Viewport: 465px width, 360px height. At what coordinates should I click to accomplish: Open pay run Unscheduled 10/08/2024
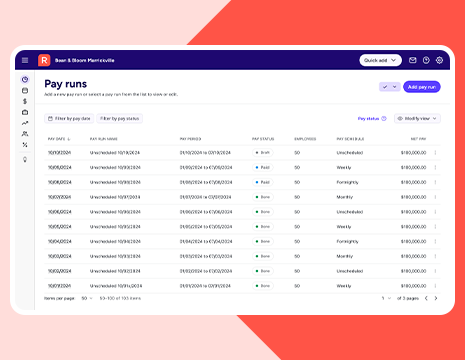[x=115, y=182]
